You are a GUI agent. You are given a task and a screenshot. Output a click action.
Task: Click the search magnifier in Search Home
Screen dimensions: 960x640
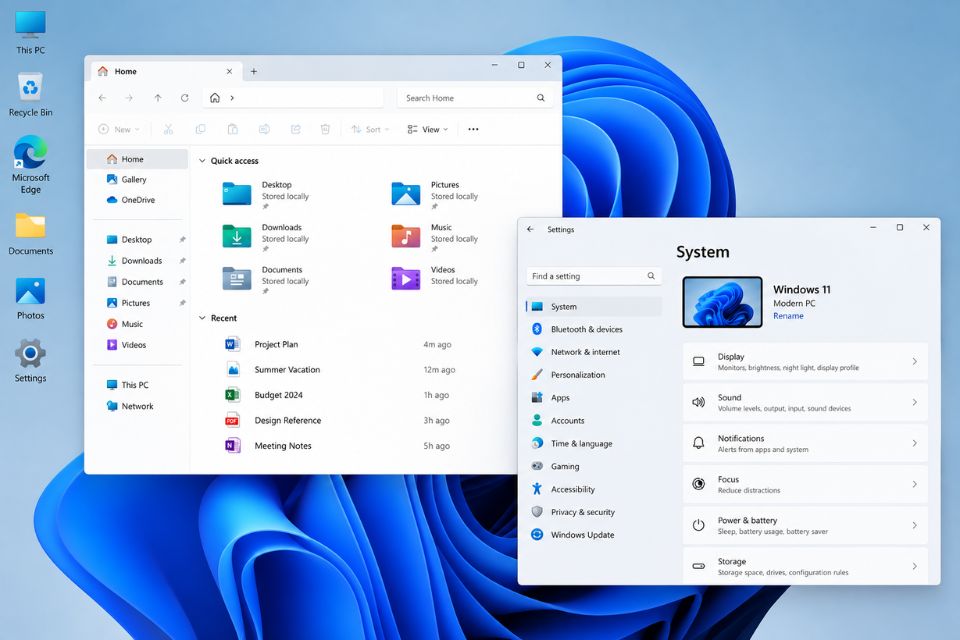(x=541, y=98)
